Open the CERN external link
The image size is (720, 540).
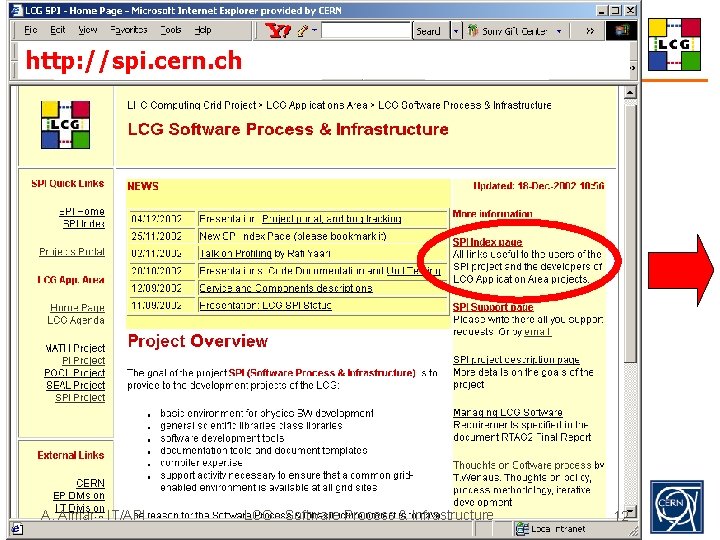(x=90, y=483)
